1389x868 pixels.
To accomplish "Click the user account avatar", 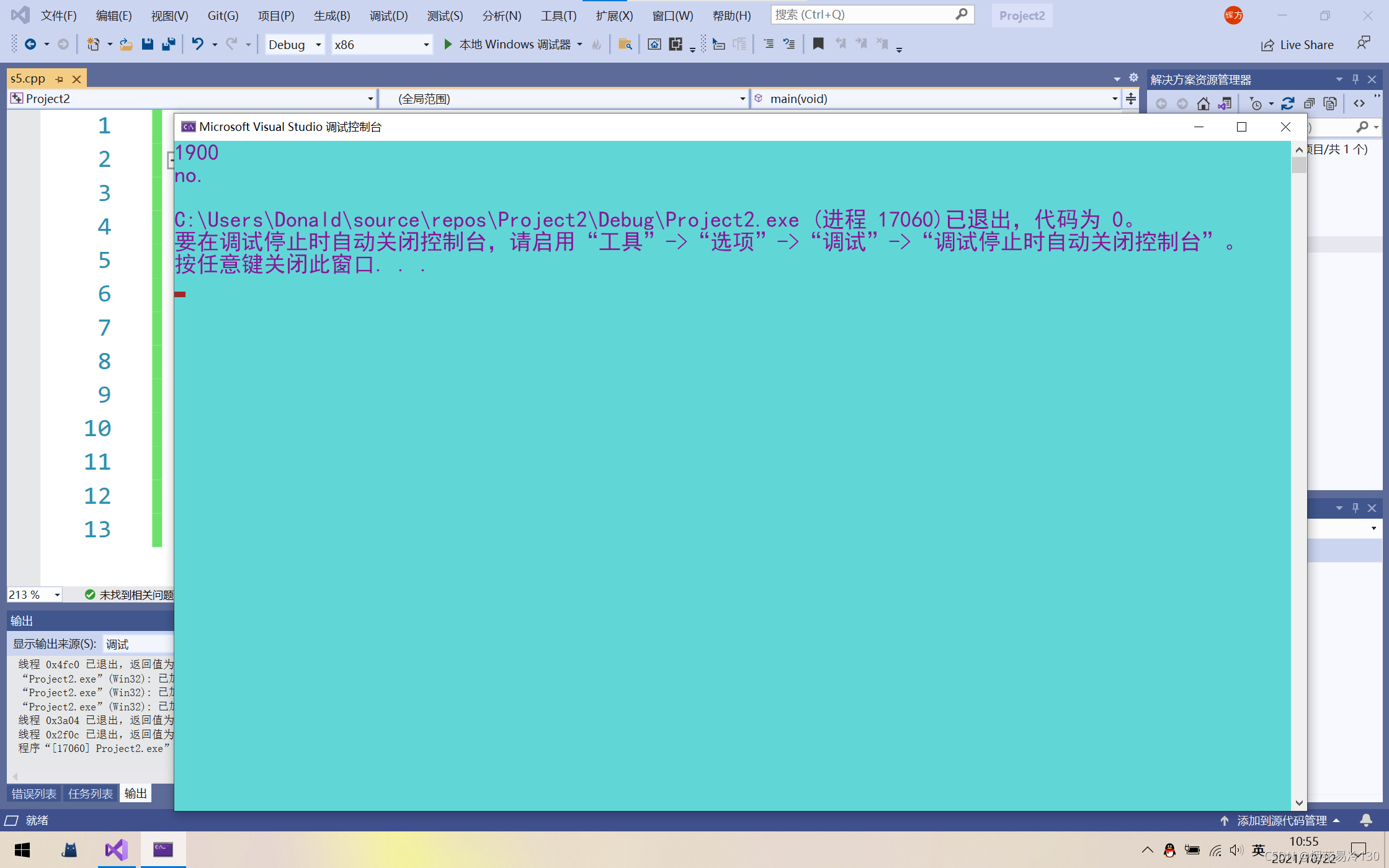I will pos(1233,16).
